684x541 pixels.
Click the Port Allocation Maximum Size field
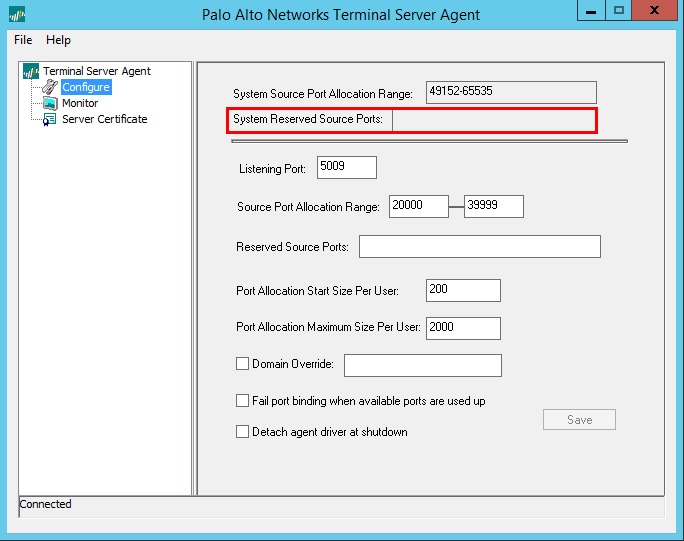(x=463, y=328)
